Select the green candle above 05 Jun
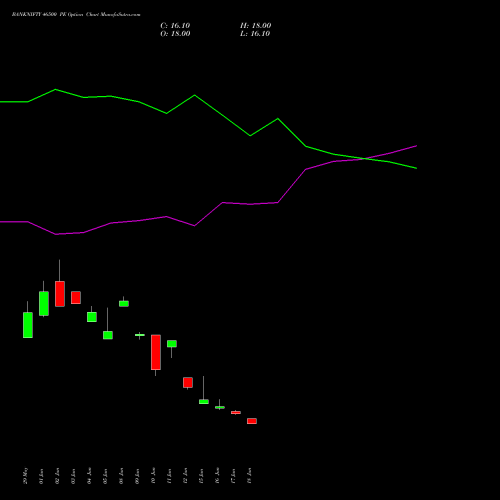 (108, 335)
